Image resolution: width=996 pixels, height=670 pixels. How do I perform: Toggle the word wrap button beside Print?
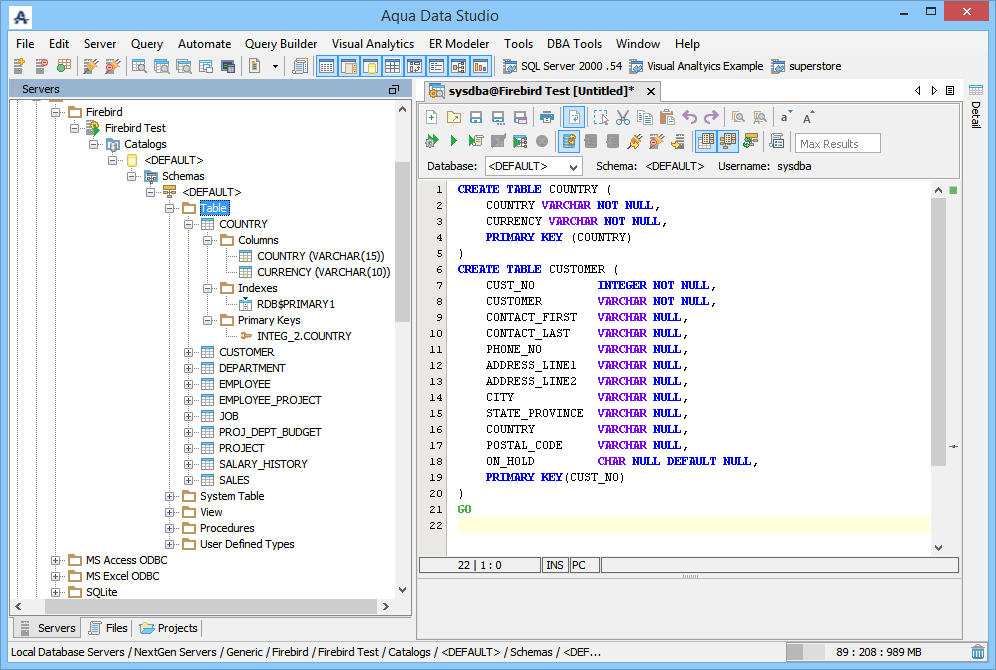pyautogui.click(x=574, y=117)
